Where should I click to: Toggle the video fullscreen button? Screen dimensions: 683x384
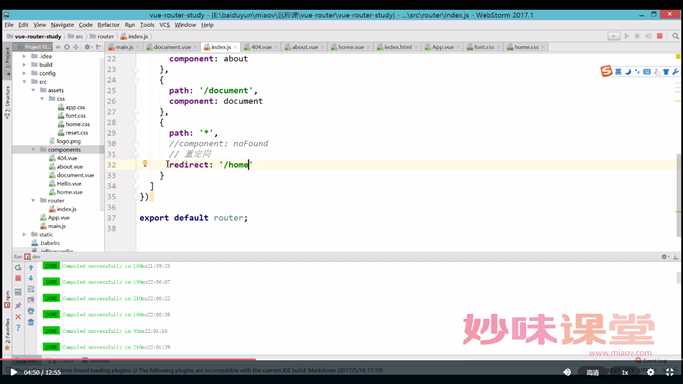coord(669,372)
